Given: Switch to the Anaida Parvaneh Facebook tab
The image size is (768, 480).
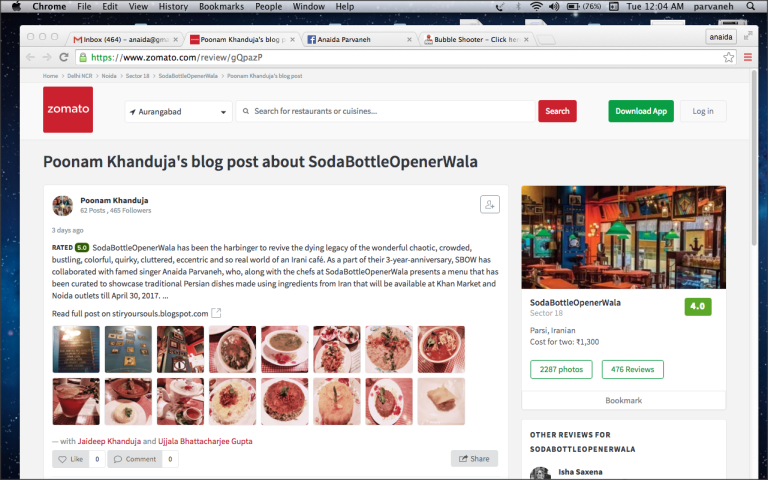Looking at the screenshot, I should coord(359,39).
